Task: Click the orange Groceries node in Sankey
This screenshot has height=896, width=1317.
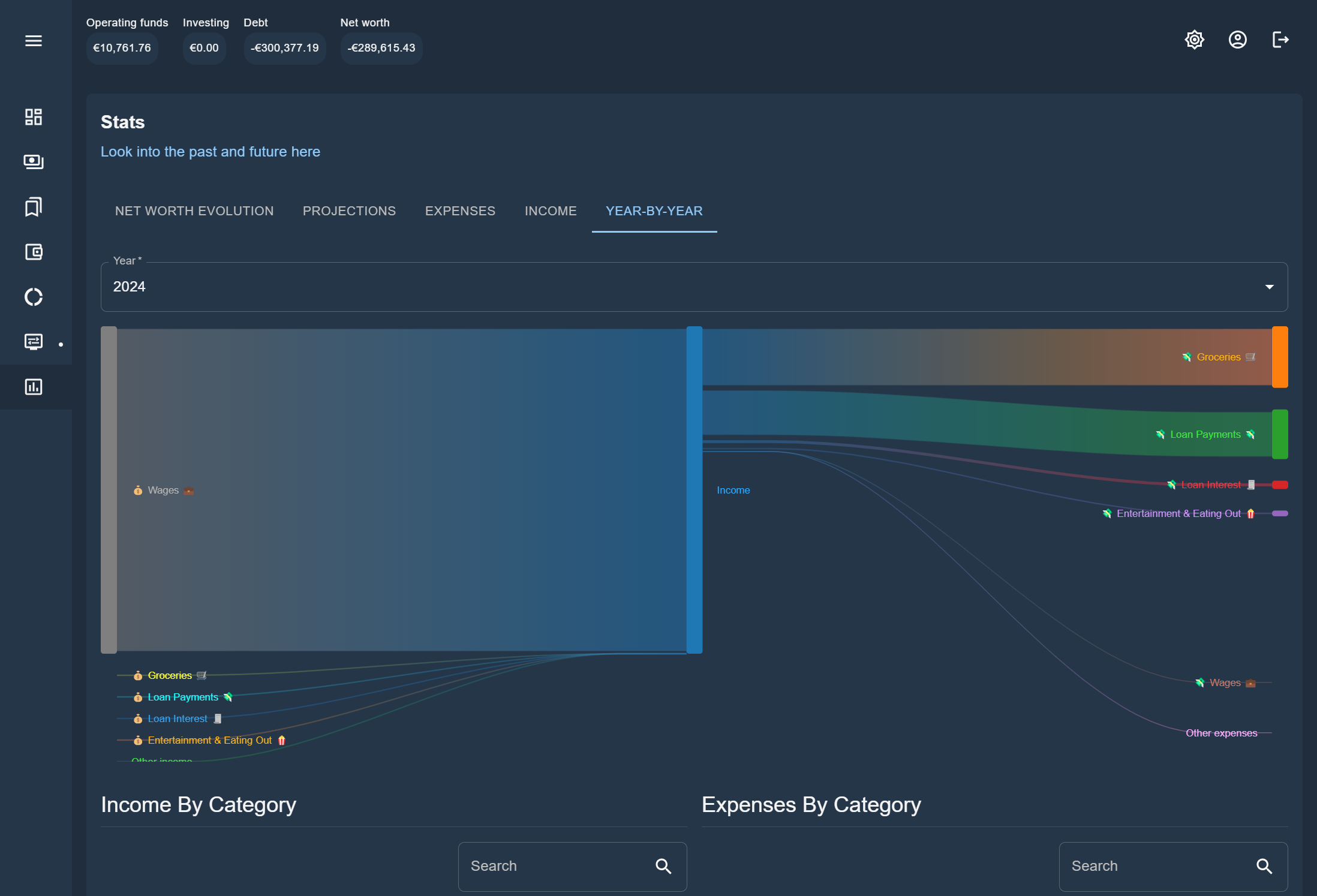Action: coord(1280,357)
